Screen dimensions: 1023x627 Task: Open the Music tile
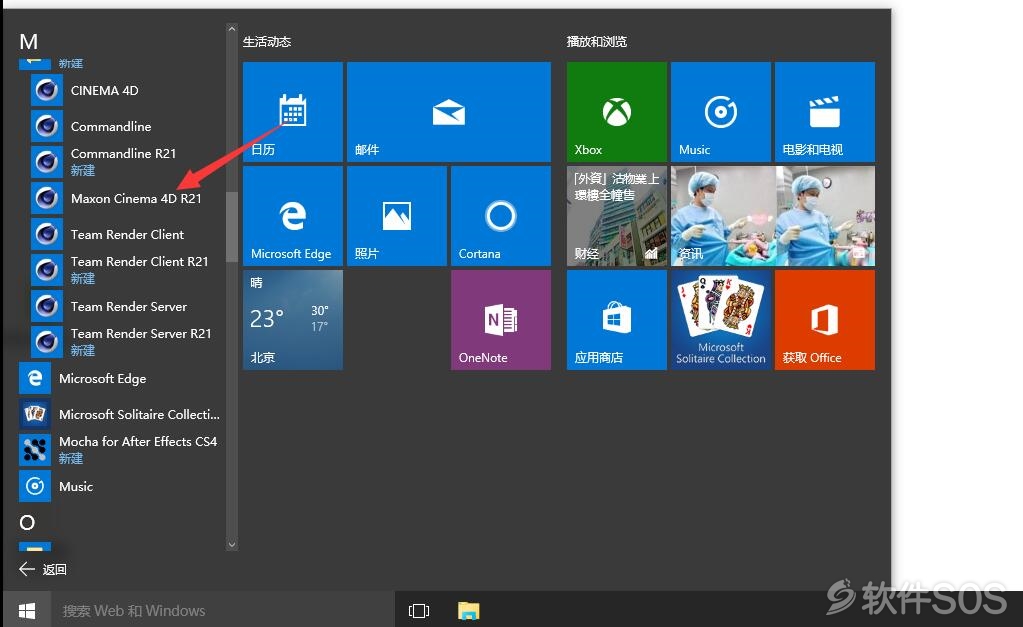721,112
